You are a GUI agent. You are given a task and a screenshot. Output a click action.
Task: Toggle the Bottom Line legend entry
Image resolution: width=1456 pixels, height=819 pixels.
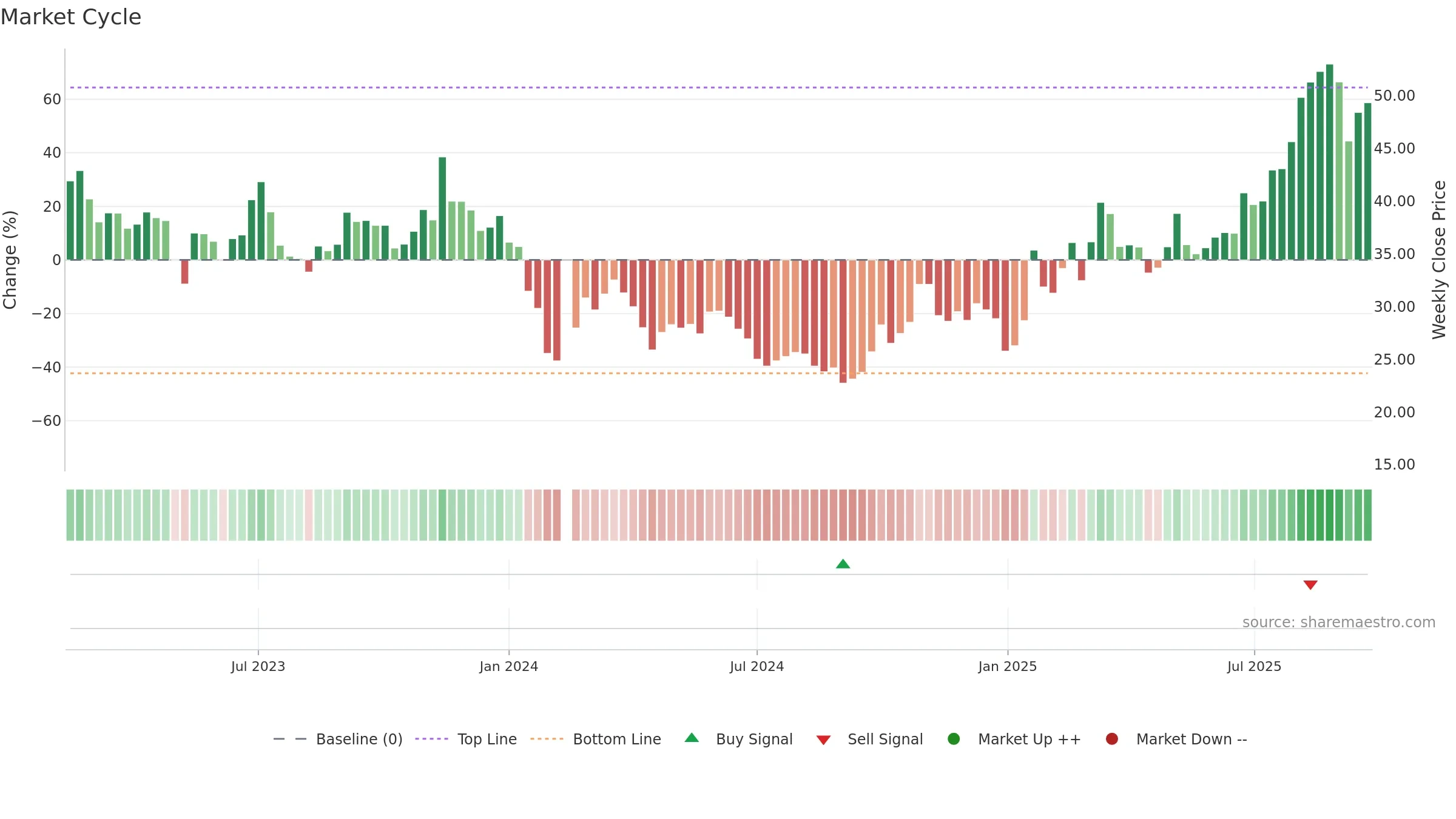tap(596, 739)
